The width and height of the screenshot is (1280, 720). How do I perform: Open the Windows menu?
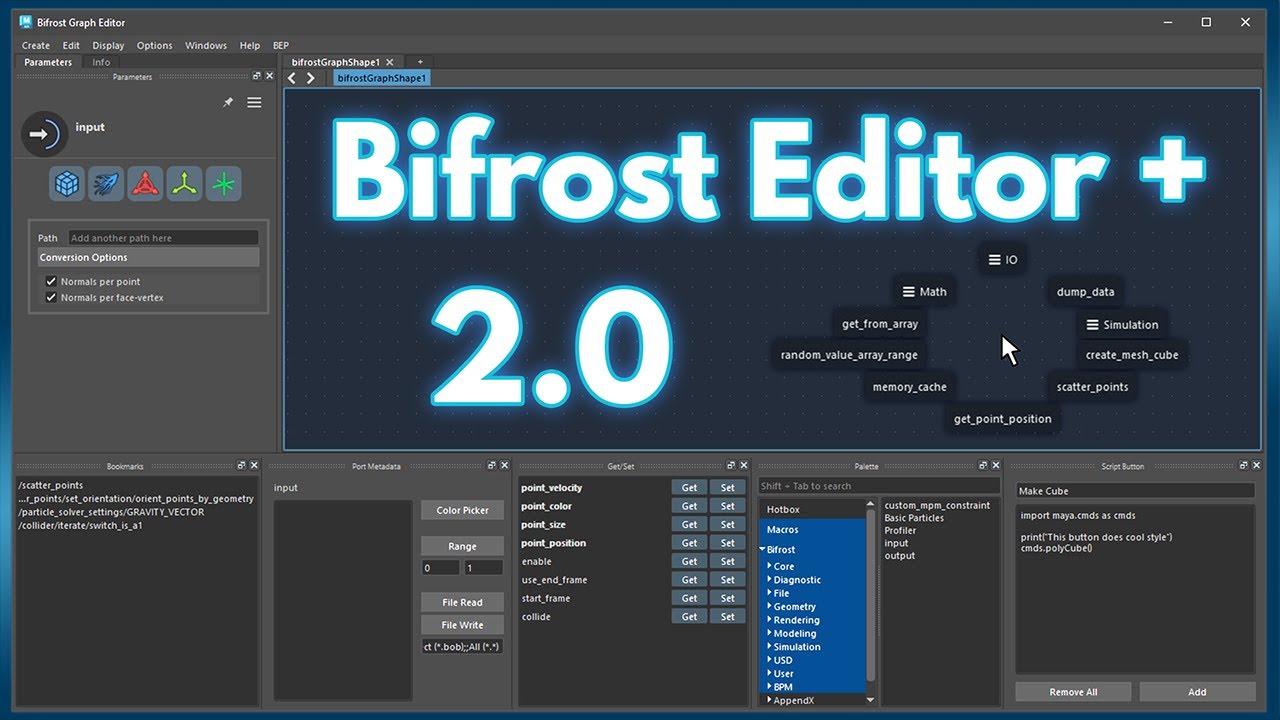tap(206, 45)
